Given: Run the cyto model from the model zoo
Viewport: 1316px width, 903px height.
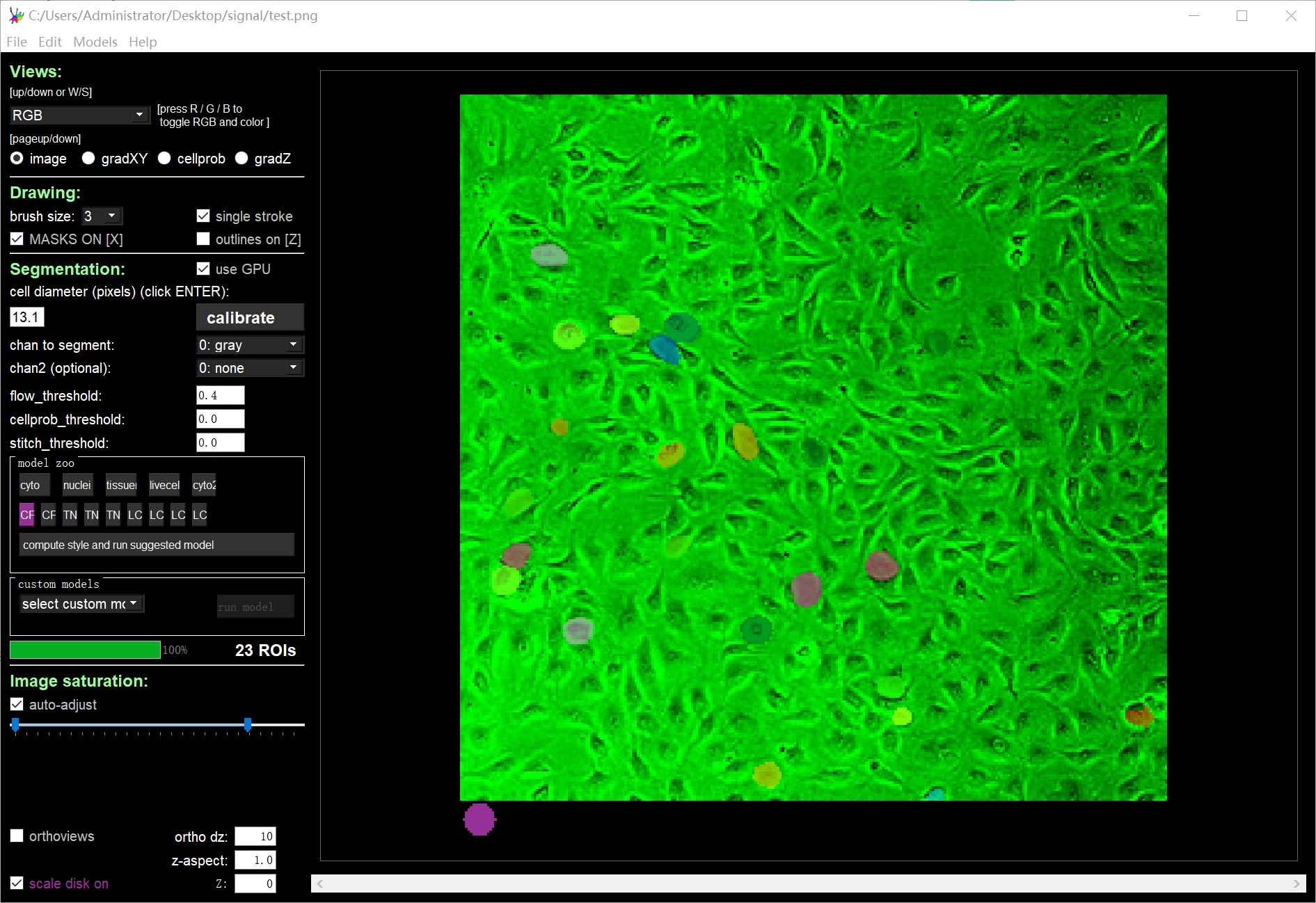Looking at the screenshot, I should pyautogui.click(x=34, y=485).
